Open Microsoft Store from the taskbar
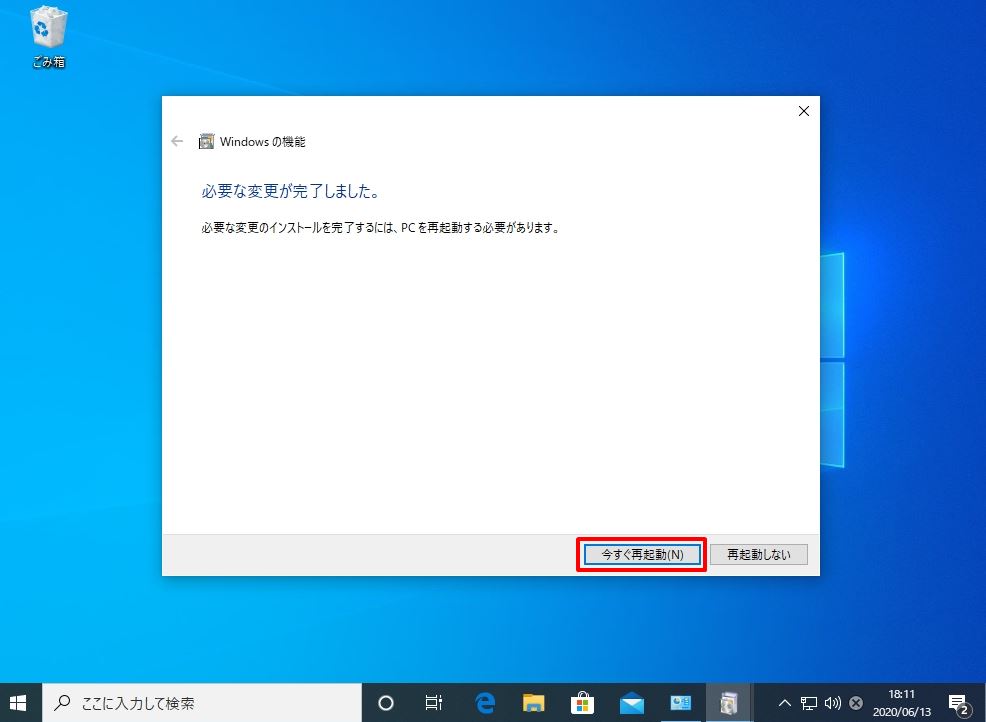 point(582,703)
